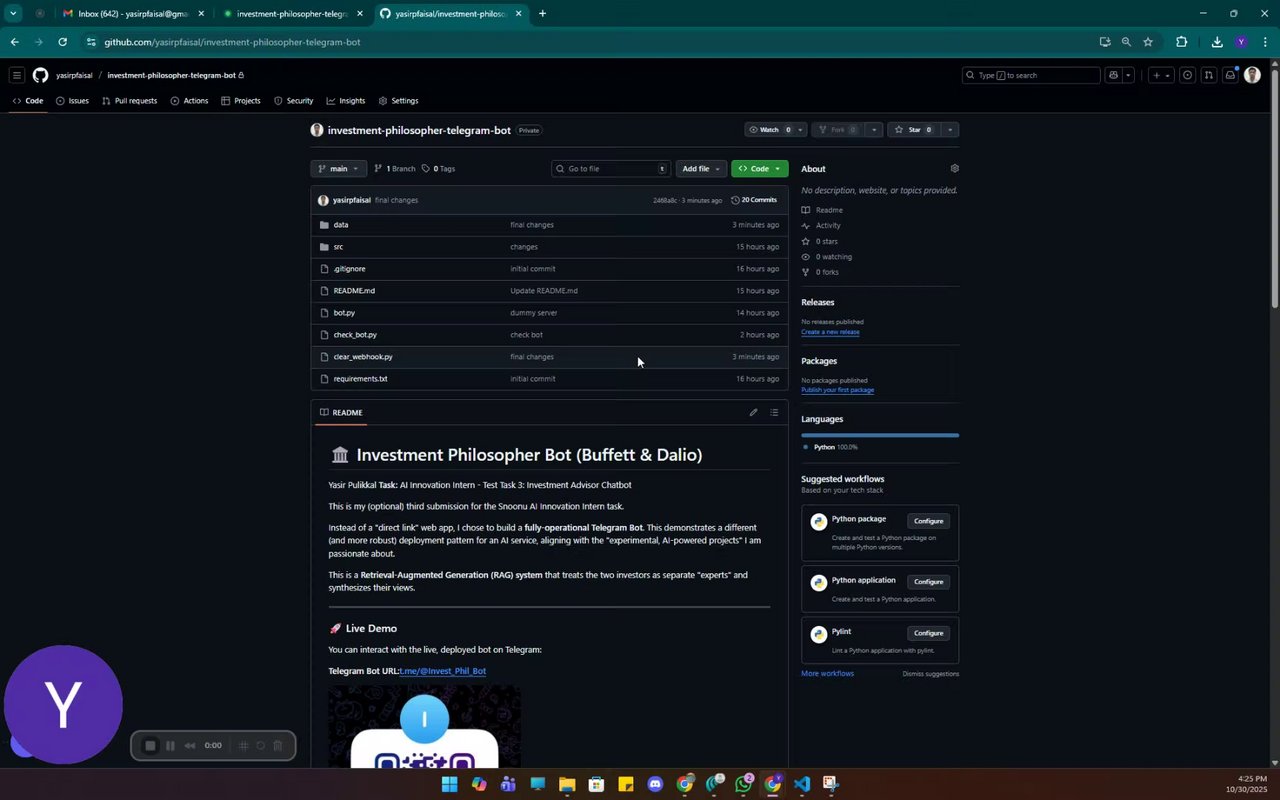
Task: Switch to the Code tab
Action: click(28, 101)
